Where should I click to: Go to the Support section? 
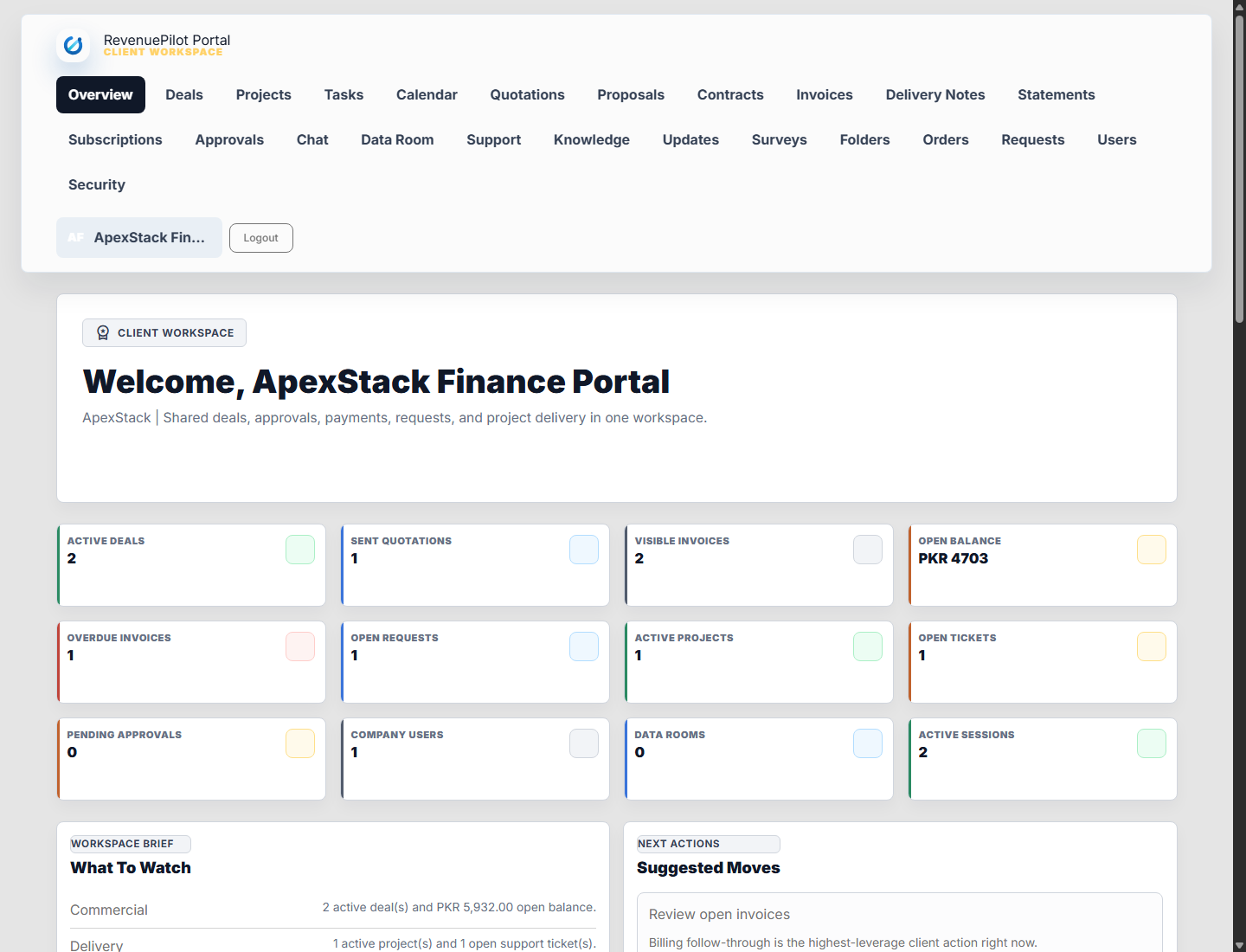pyautogui.click(x=494, y=140)
